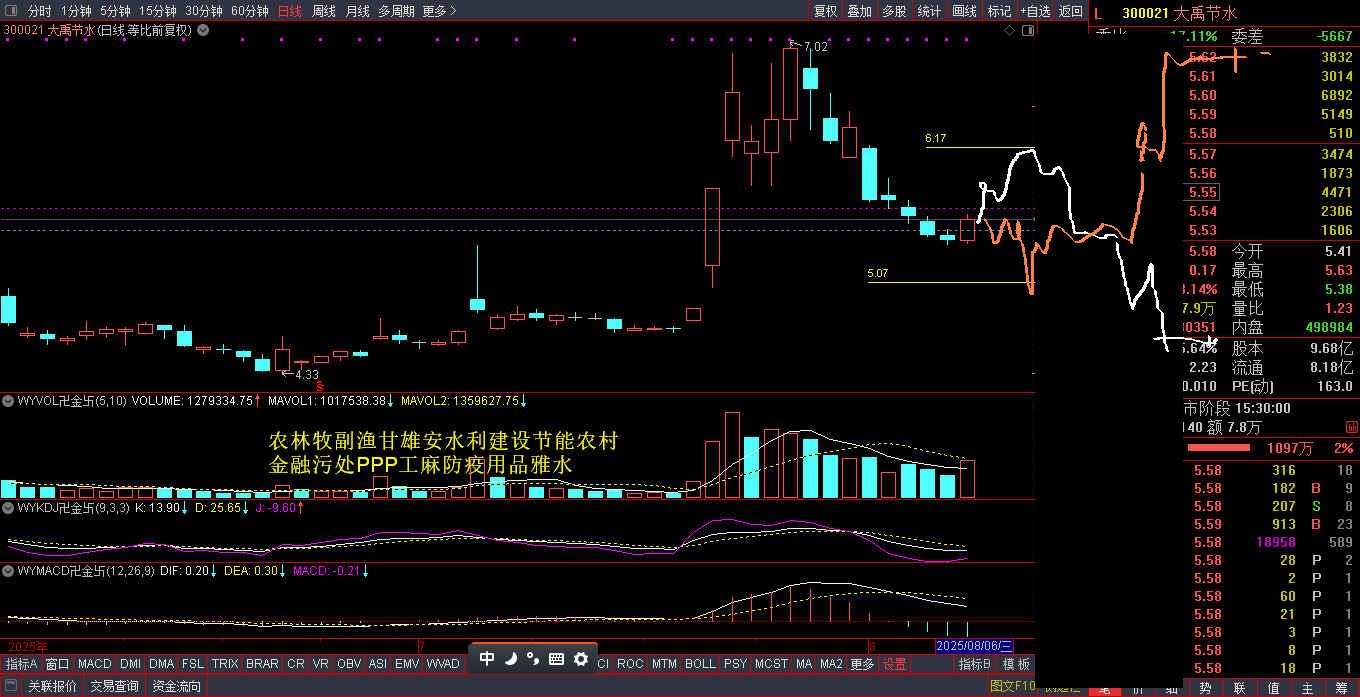This screenshot has width=1360, height=697.
Task: Expand the dropdown beside 大禹节水 chart title
Action: click(x=203, y=30)
